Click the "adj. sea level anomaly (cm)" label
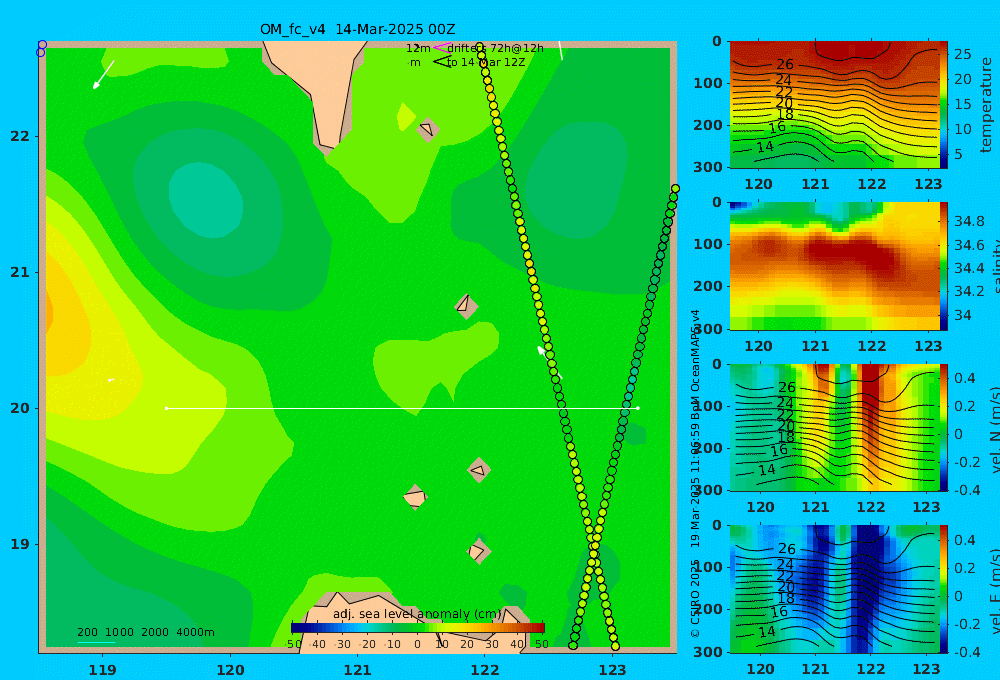 click(417, 614)
